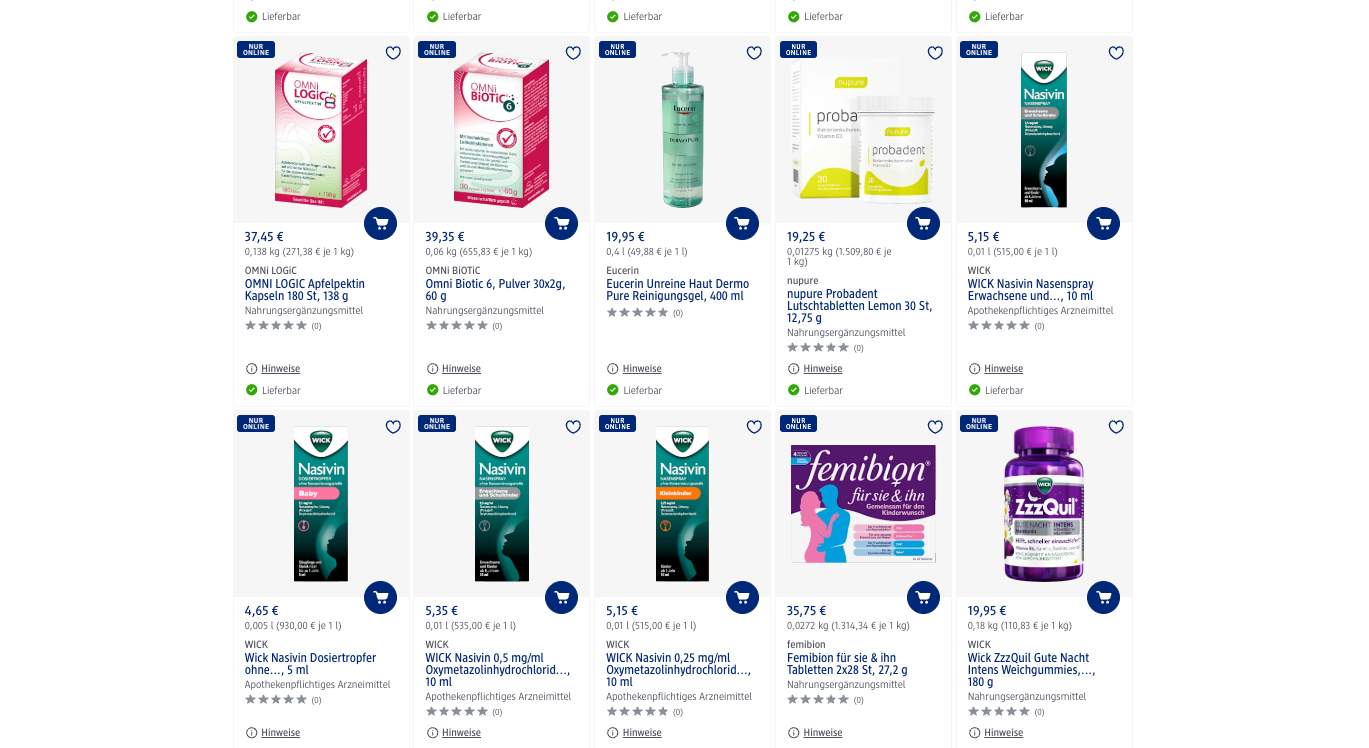Add OMNi LOGiC Apfelpektin Kapseln to cart

[380, 223]
